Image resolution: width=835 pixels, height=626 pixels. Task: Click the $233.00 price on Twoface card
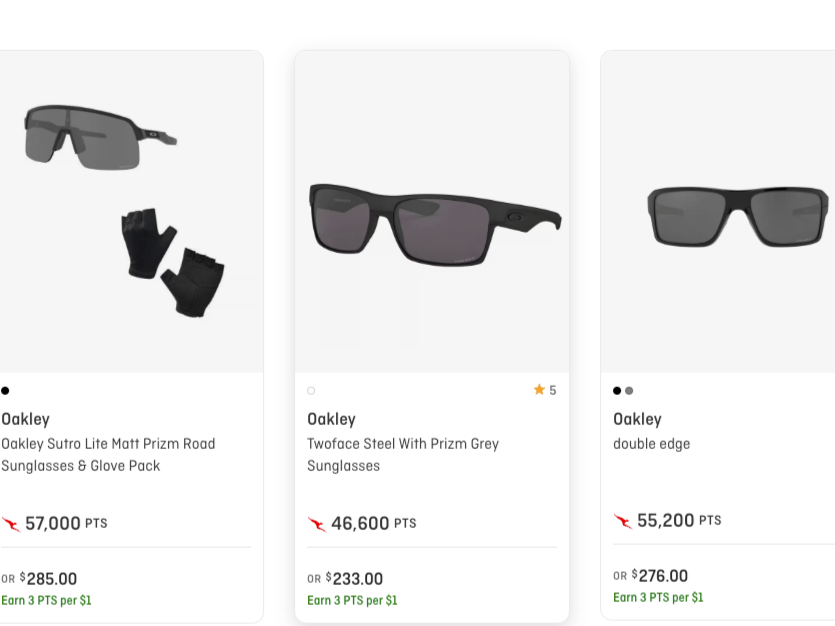pyautogui.click(x=354, y=579)
